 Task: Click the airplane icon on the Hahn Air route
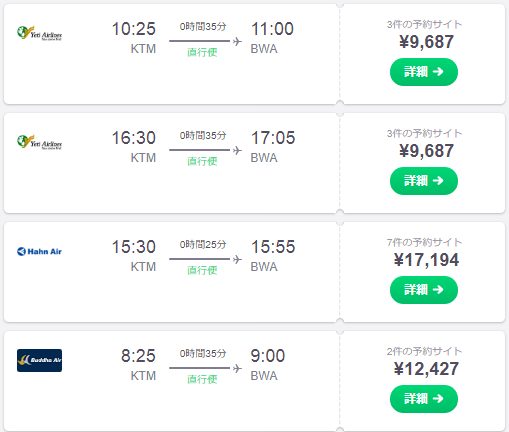[x=237, y=259]
